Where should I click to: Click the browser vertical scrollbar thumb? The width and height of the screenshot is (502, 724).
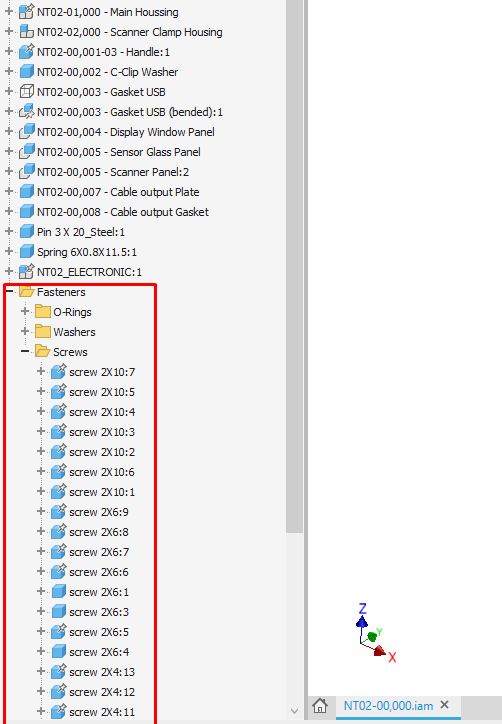pos(294,266)
